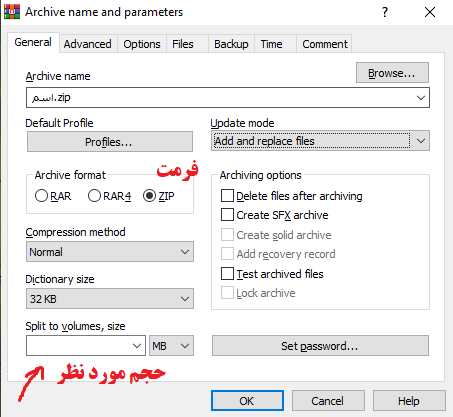
Task: Switch to the Advanced tab
Action: (x=88, y=44)
